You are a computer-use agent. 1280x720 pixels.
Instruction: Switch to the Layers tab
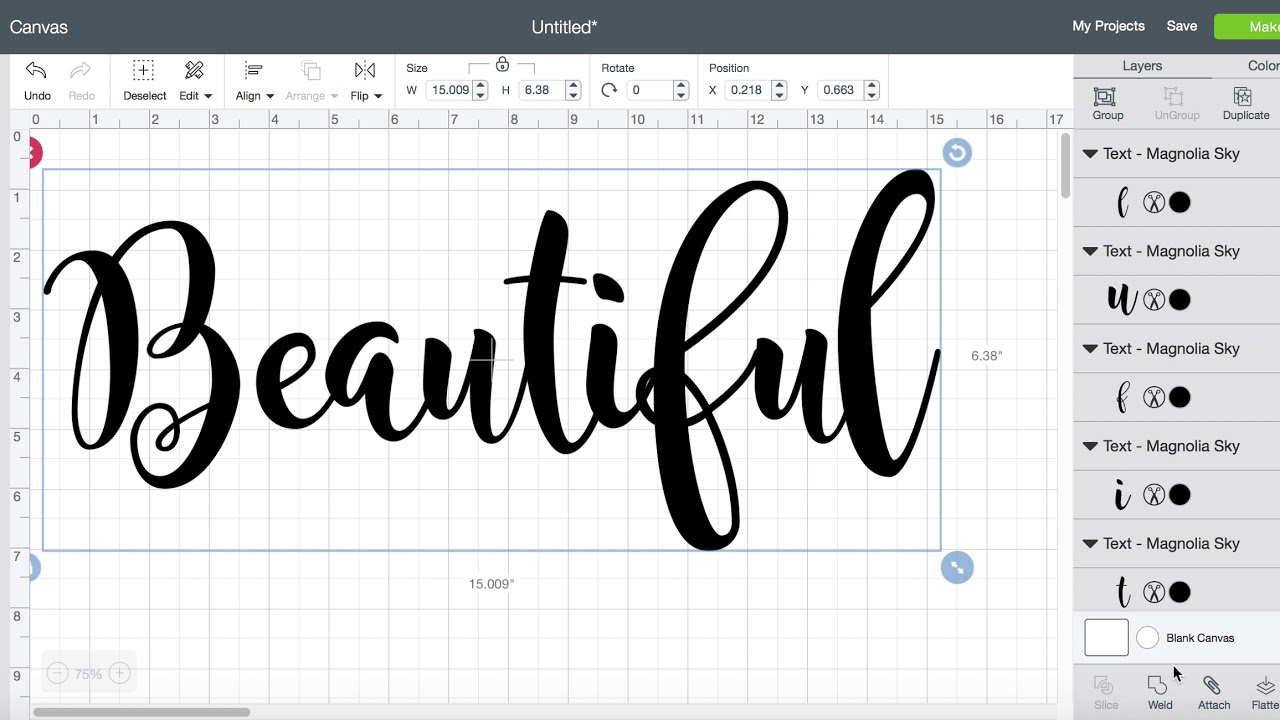click(1142, 66)
